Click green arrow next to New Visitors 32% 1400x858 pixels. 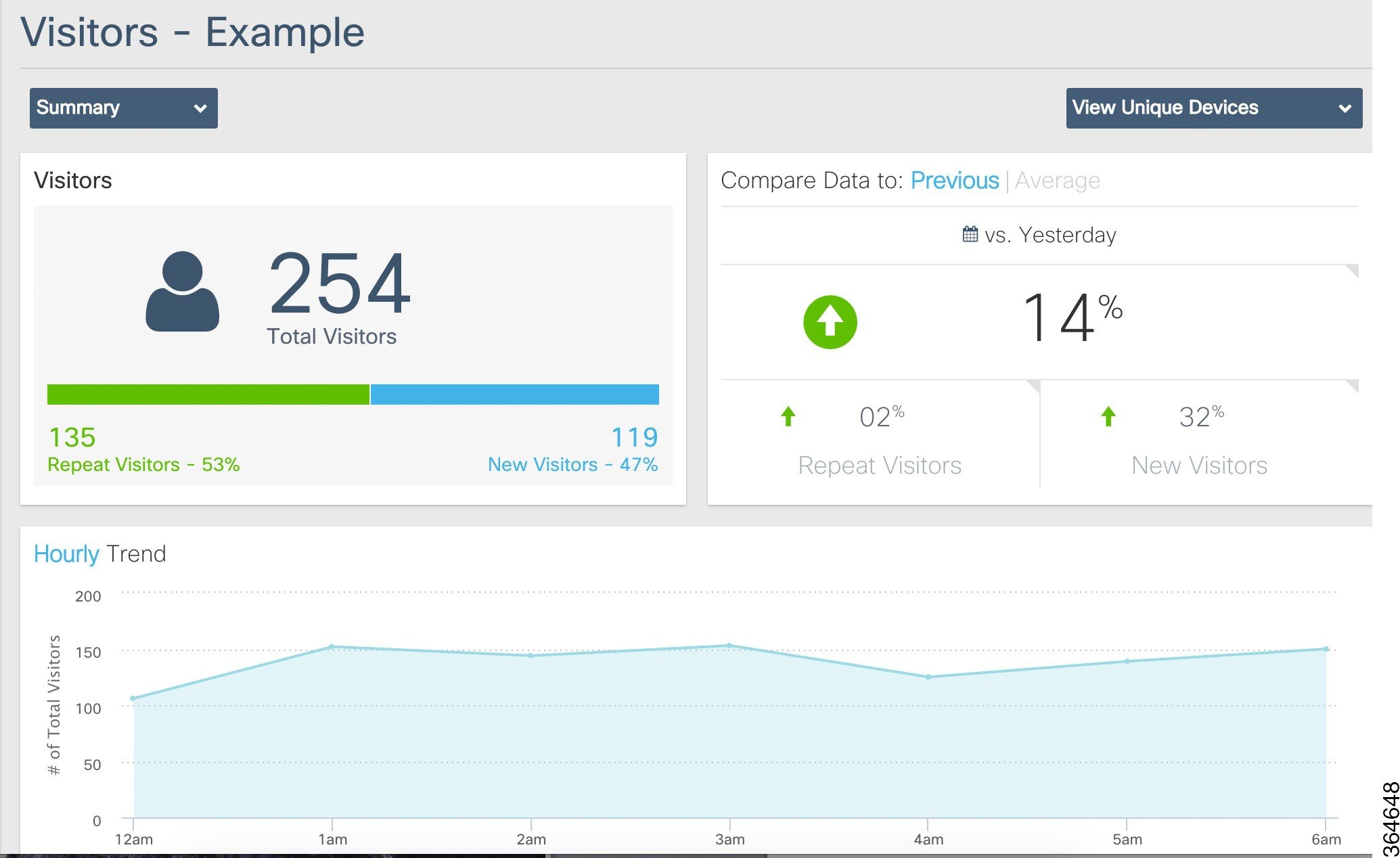1108,416
